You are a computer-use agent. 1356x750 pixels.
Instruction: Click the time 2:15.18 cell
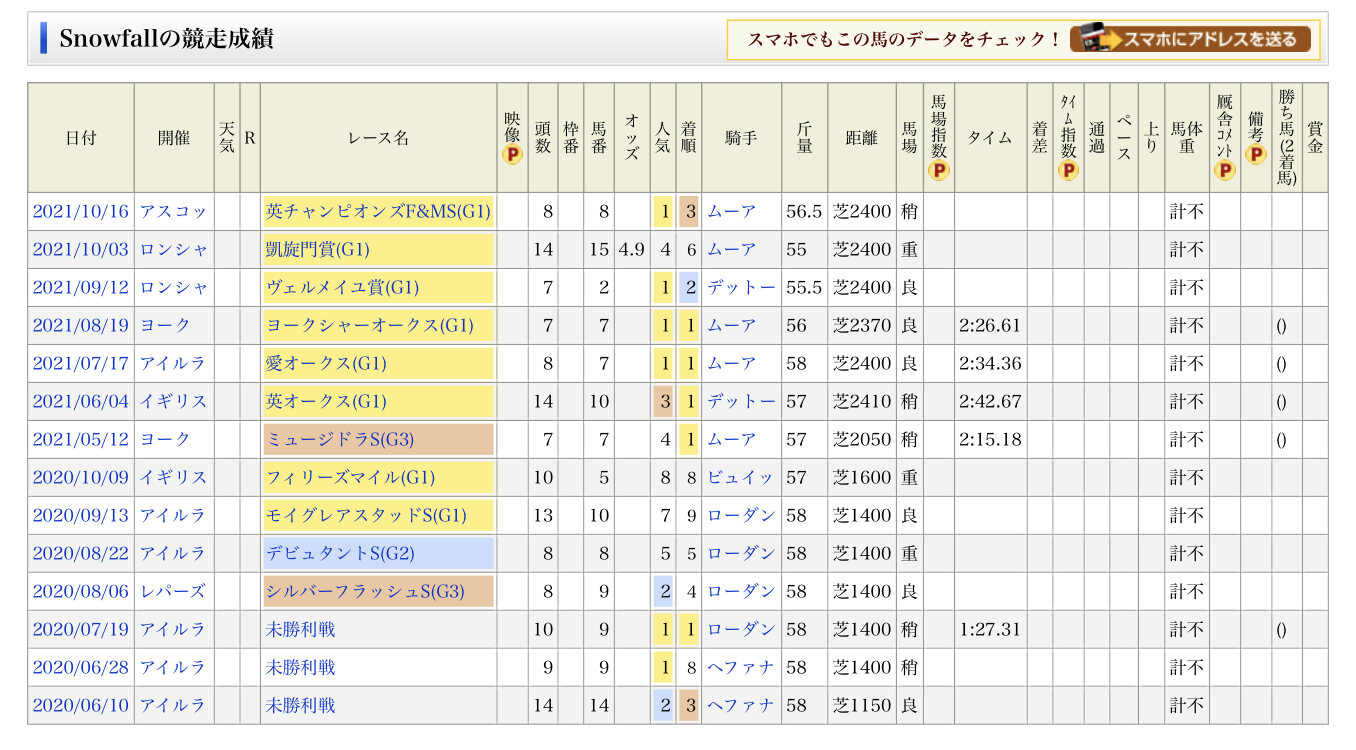point(990,440)
